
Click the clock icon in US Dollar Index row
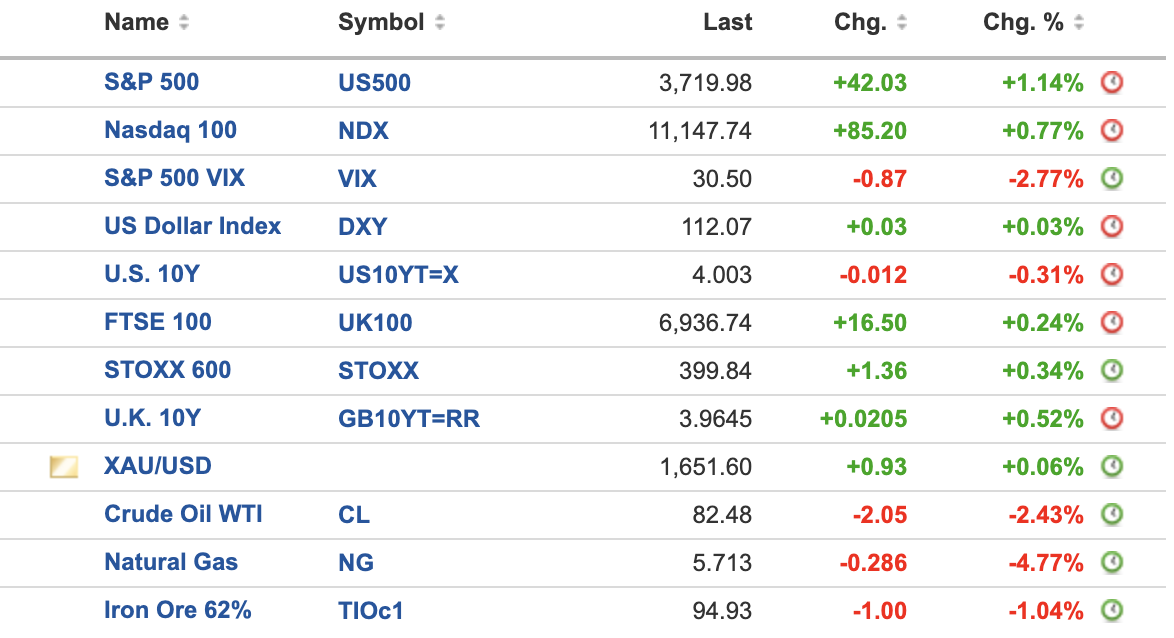click(1111, 227)
